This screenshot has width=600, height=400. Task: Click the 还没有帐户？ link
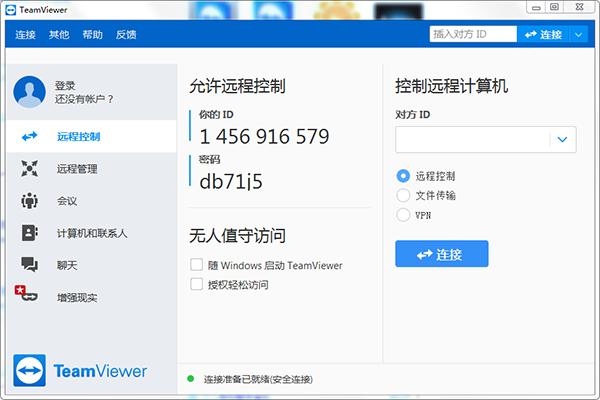84,99
